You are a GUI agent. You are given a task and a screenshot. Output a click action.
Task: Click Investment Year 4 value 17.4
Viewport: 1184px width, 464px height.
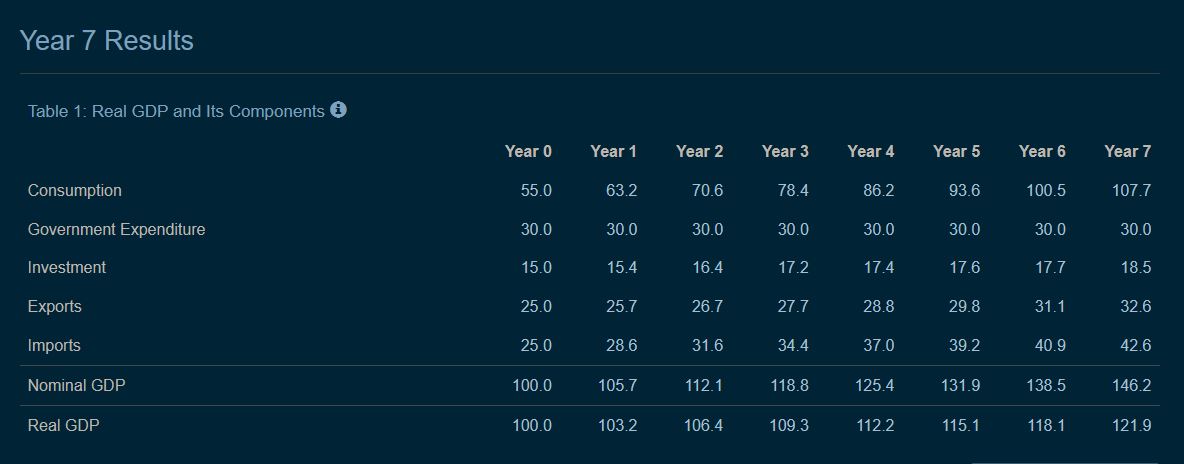click(x=879, y=268)
